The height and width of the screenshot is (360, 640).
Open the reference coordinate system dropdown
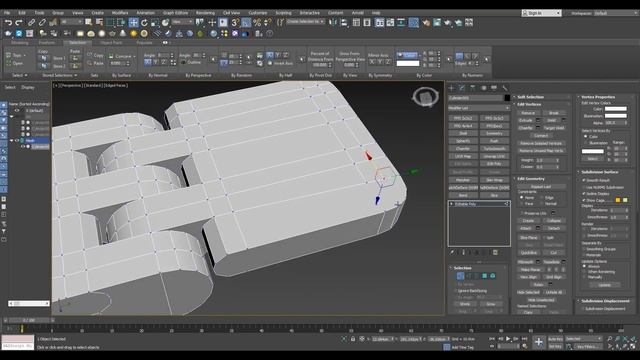click(x=182, y=22)
